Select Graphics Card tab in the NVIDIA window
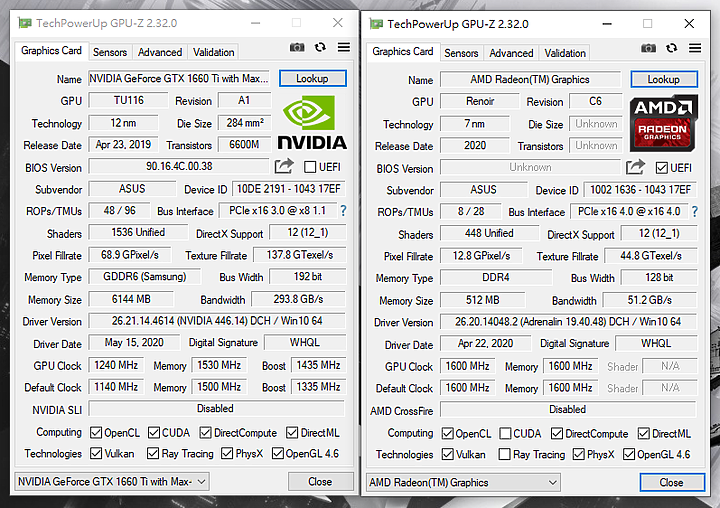Viewport: 720px width, 508px height. [x=51, y=51]
